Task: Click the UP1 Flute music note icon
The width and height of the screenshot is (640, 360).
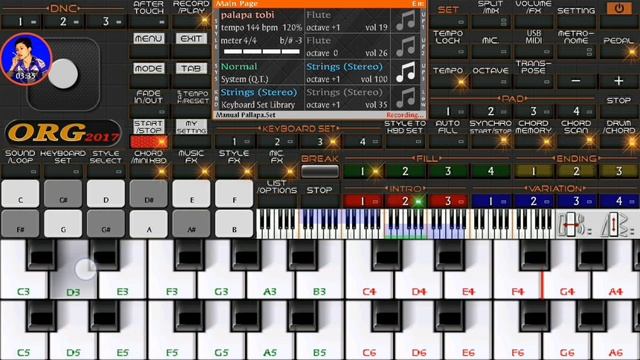Action: [x=405, y=20]
